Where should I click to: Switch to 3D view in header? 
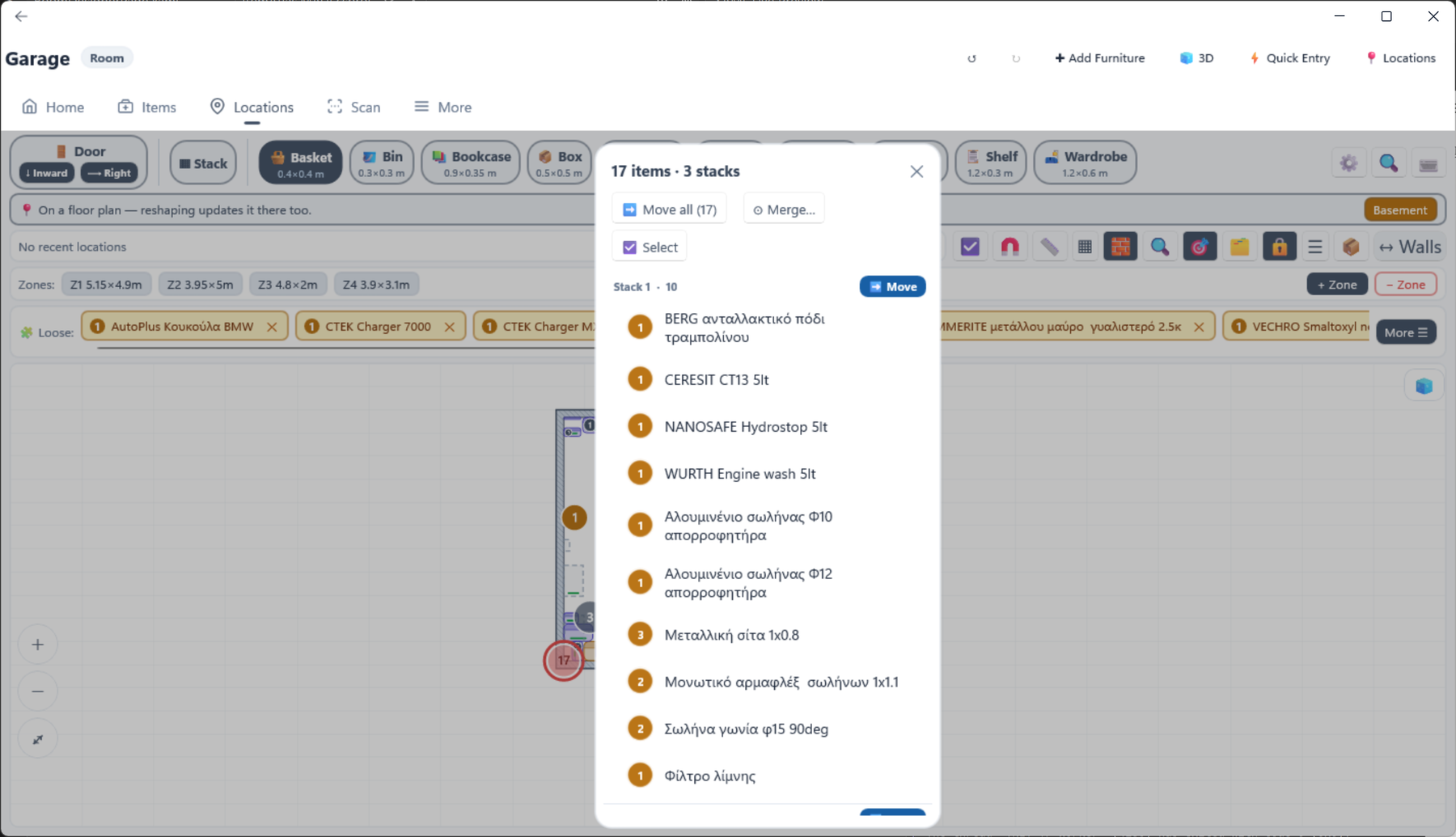1196,58
